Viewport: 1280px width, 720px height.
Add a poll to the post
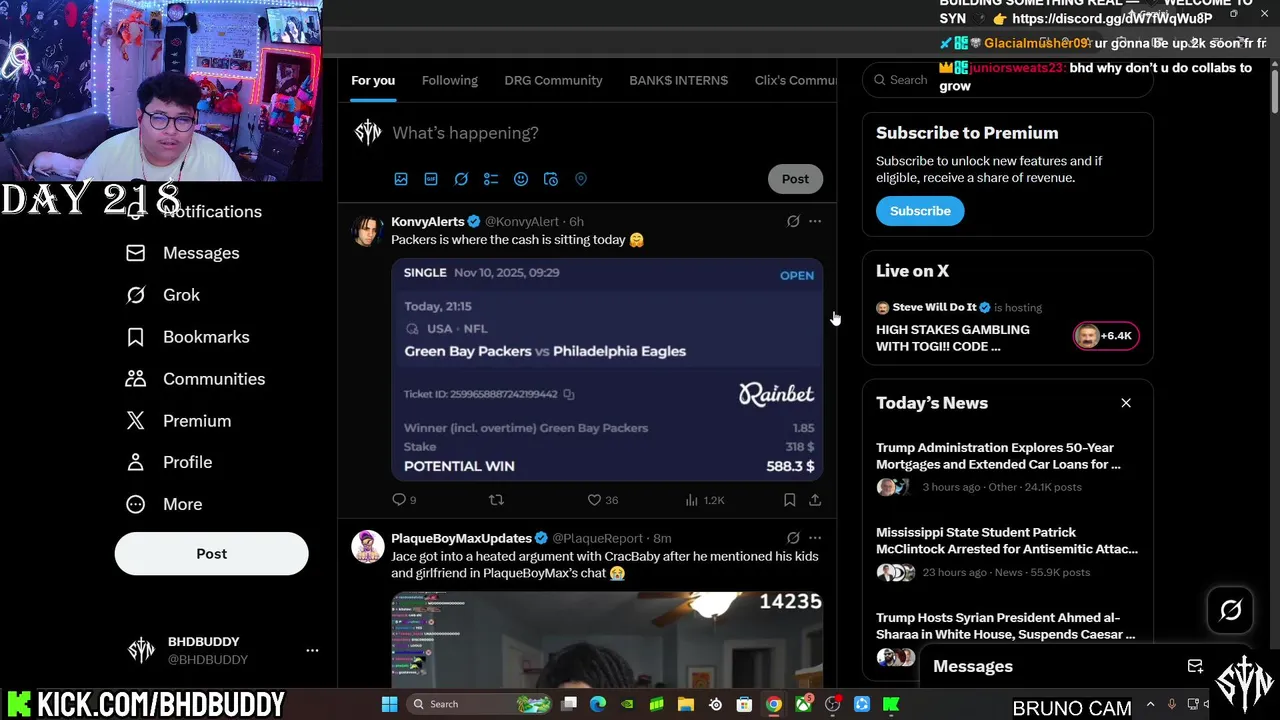coord(491,179)
